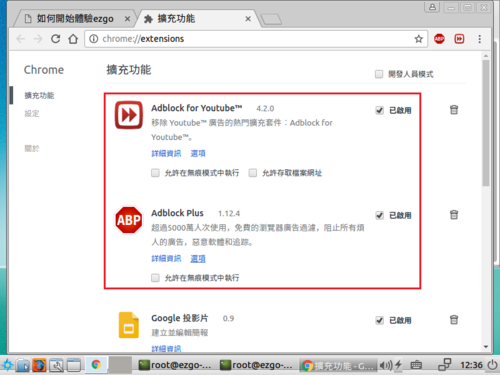Select the 擴充功能 Chrome window taskbar button
Image resolution: width=500 pixels, height=375 pixels.
(338, 366)
